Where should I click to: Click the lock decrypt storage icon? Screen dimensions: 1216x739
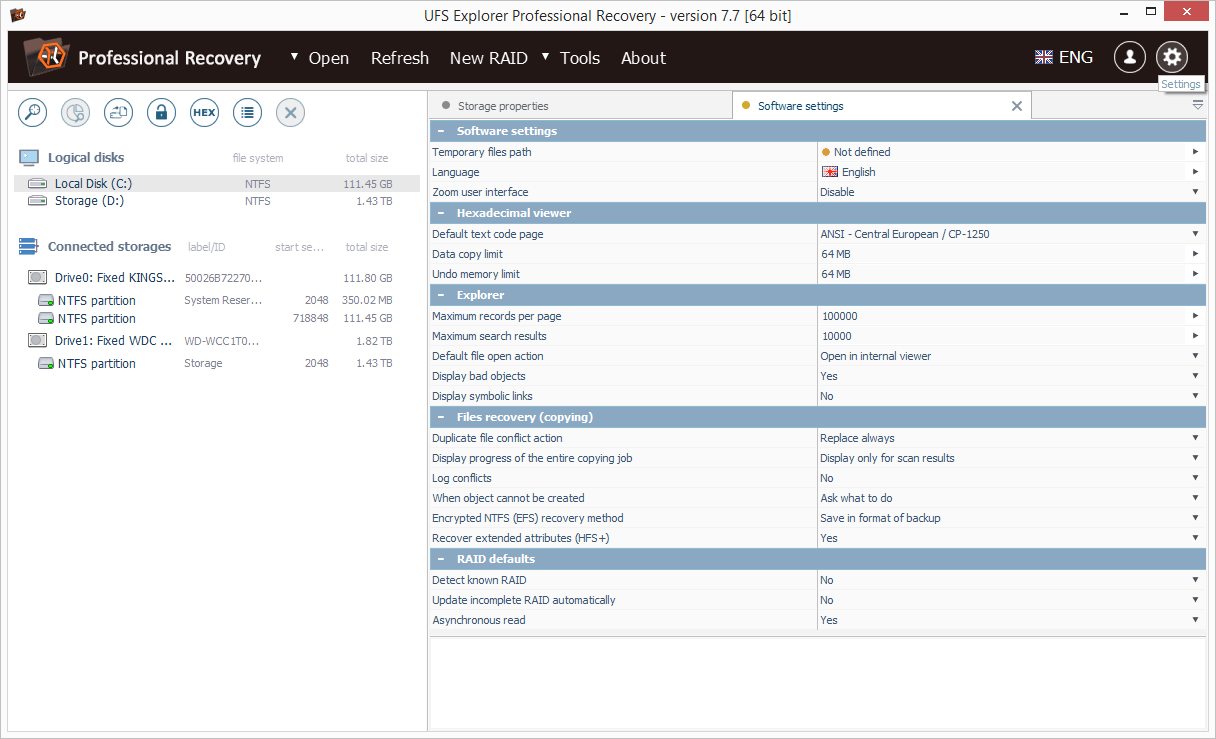pos(162,113)
